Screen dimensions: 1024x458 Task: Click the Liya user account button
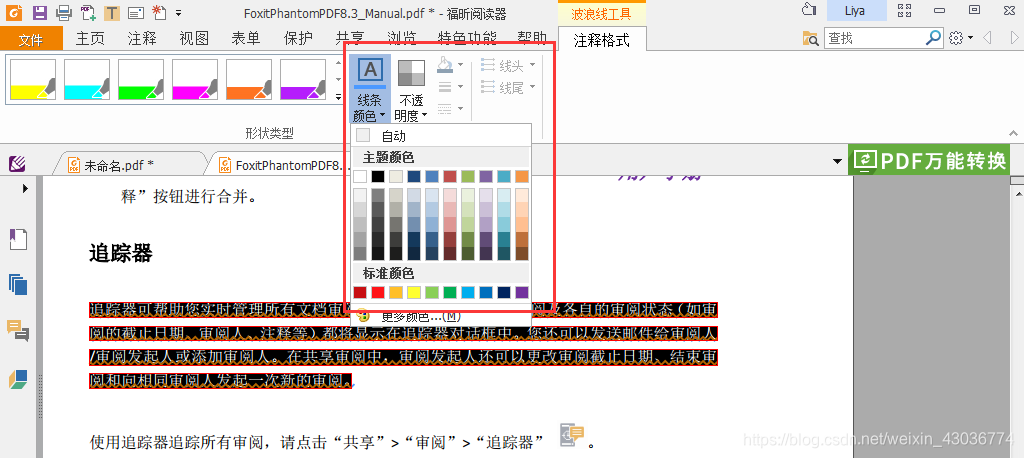(857, 10)
